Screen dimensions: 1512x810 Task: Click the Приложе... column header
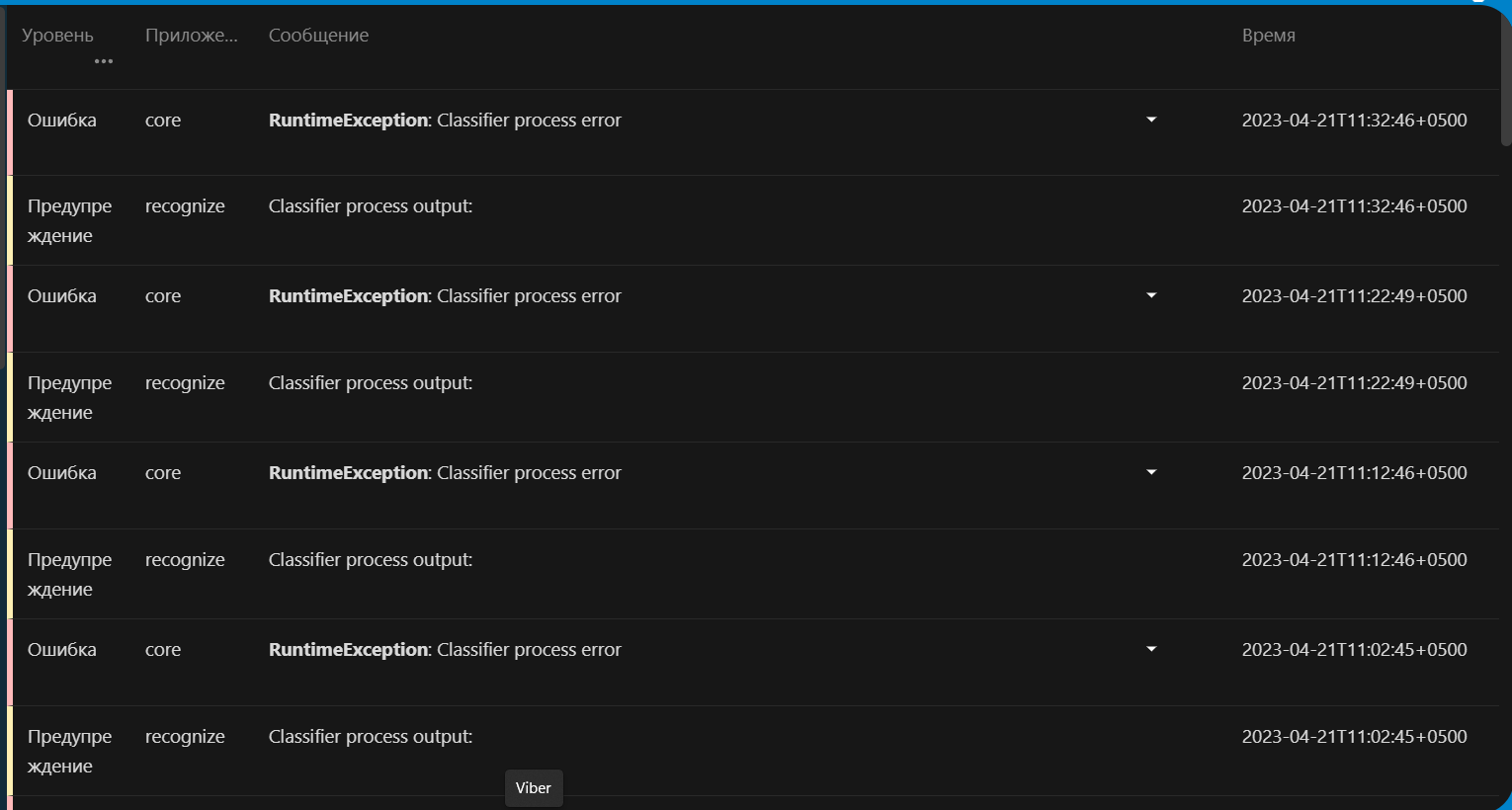tap(192, 35)
